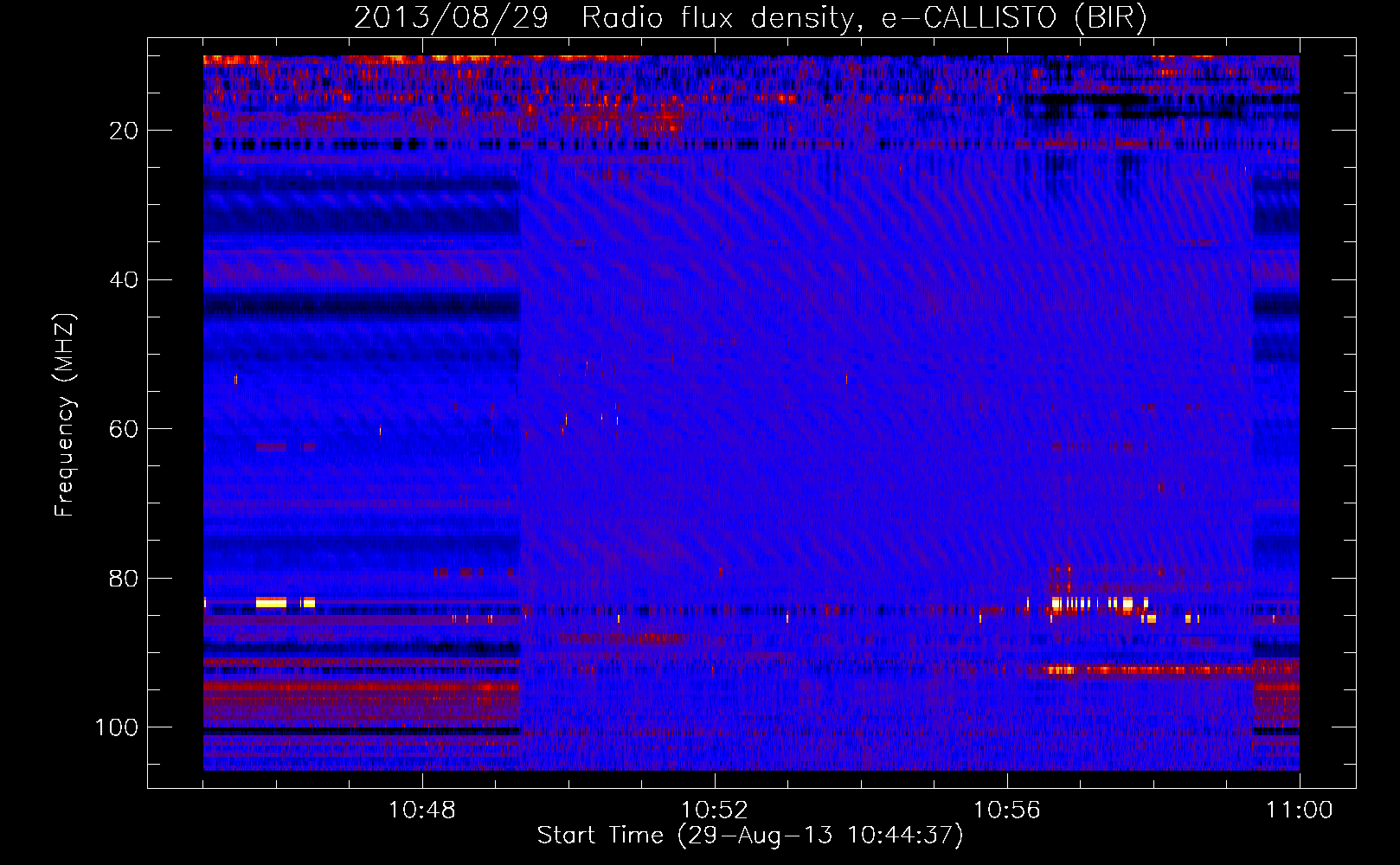
Task: Click the 11:00 time tick label
Action: point(1300,811)
